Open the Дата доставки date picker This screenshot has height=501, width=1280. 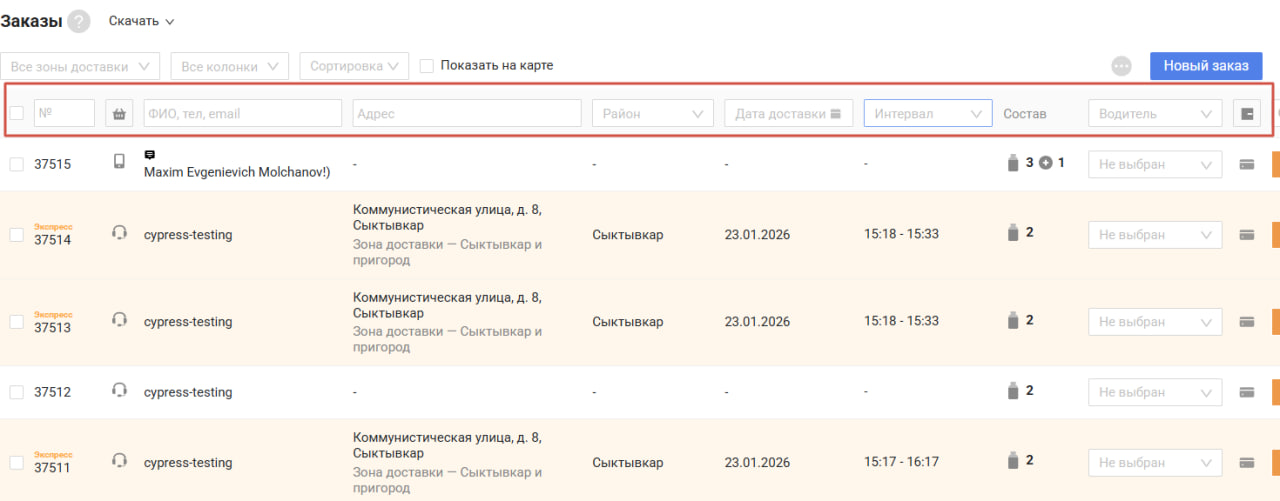point(788,114)
